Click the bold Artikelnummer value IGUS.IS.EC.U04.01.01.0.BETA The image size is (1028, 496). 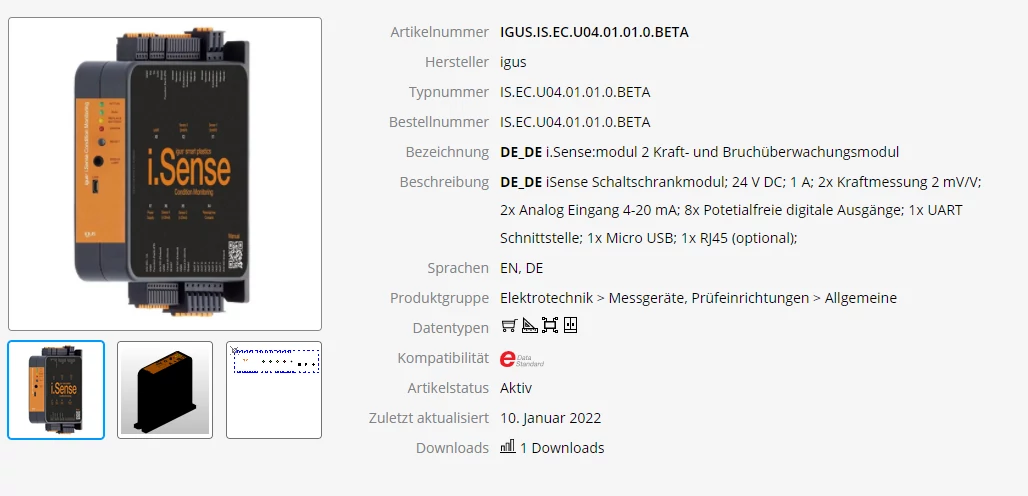point(594,32)
